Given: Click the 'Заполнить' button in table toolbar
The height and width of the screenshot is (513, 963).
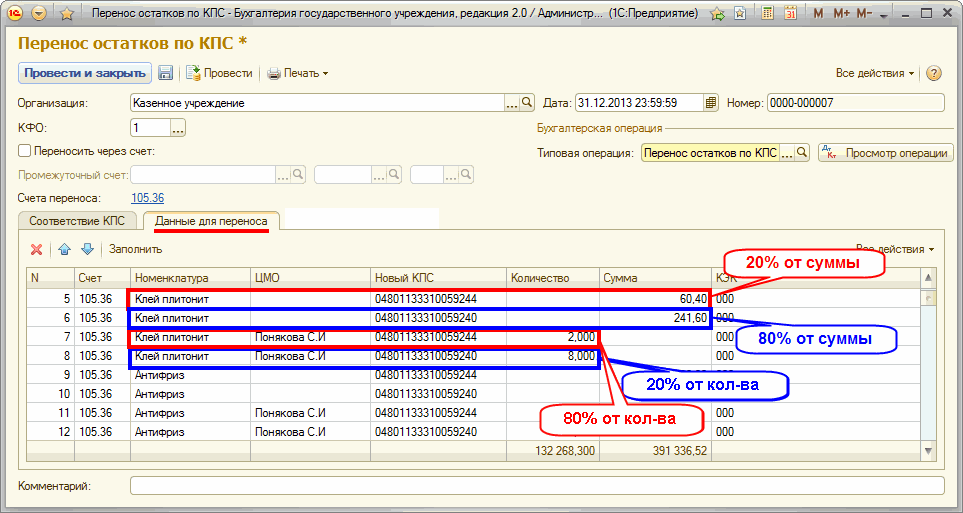Looking at the screenshot, I should [135, 249].
